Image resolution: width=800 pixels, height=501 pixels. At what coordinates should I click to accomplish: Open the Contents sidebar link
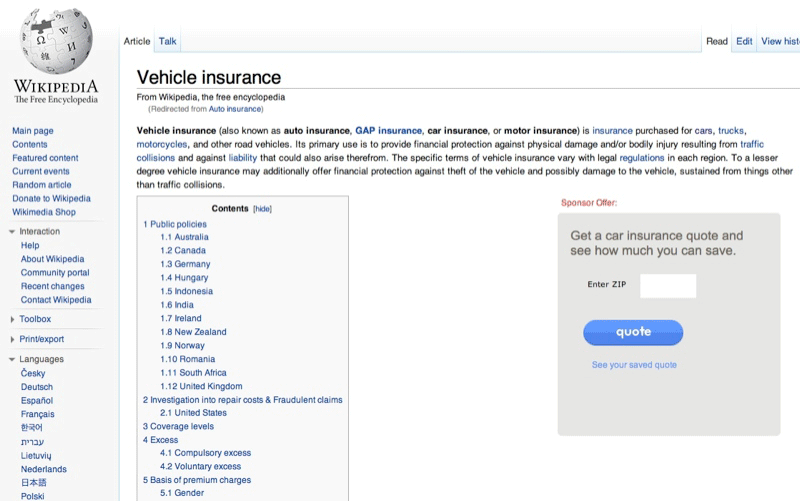click(30, 144)
